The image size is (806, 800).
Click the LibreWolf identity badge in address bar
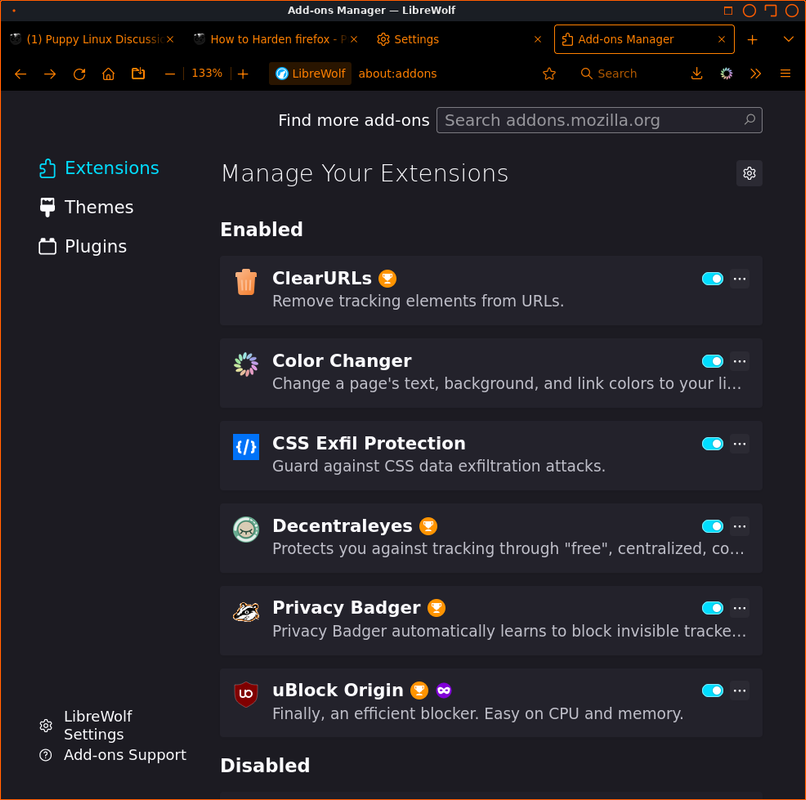[310, 74]
